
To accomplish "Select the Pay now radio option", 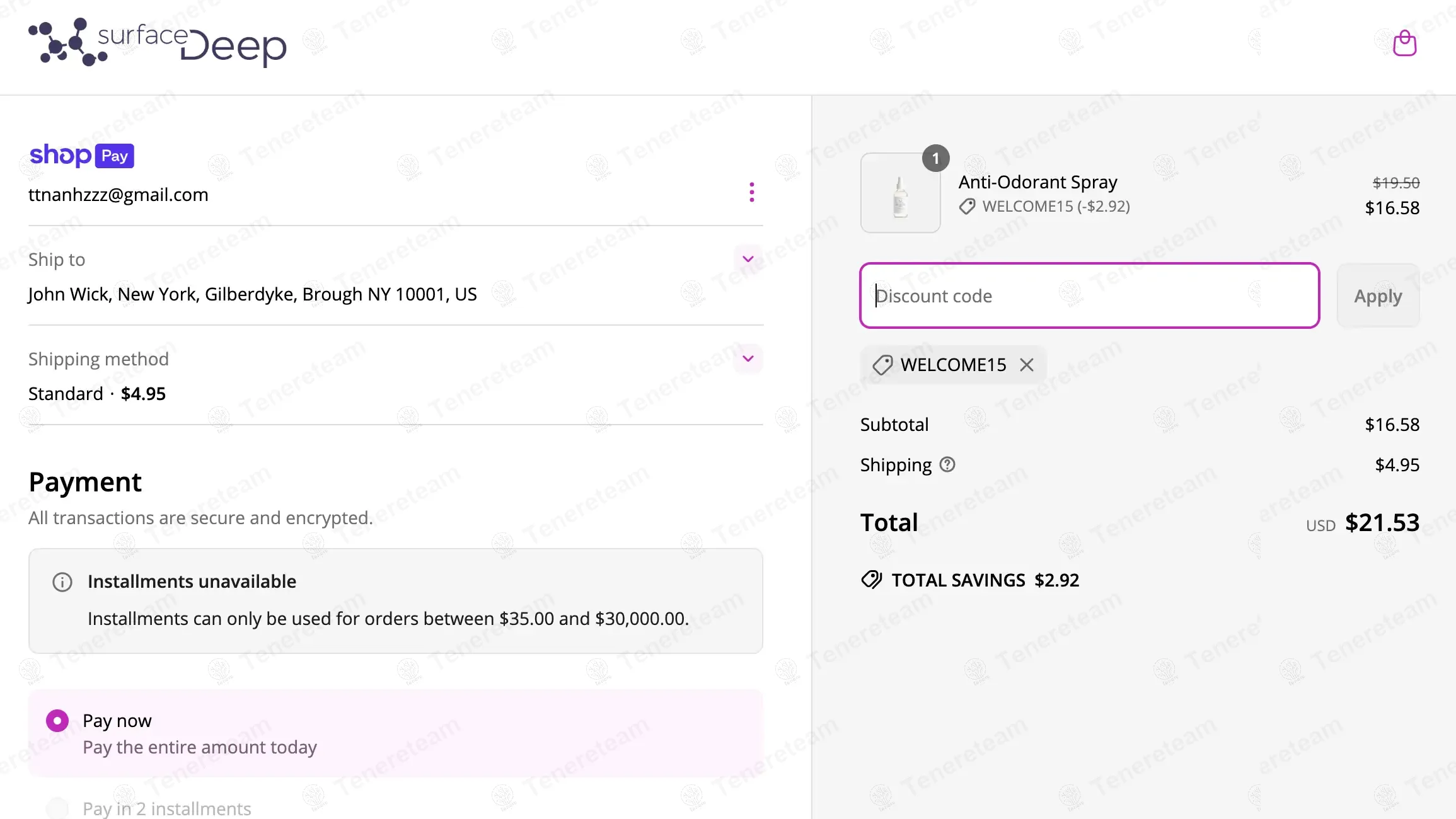I will tap(57, 721).
